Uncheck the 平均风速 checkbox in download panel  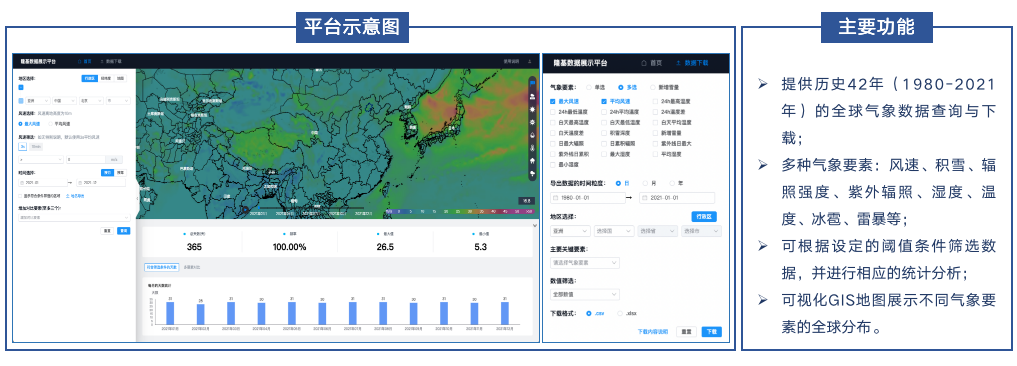click(x=604, y=102)
